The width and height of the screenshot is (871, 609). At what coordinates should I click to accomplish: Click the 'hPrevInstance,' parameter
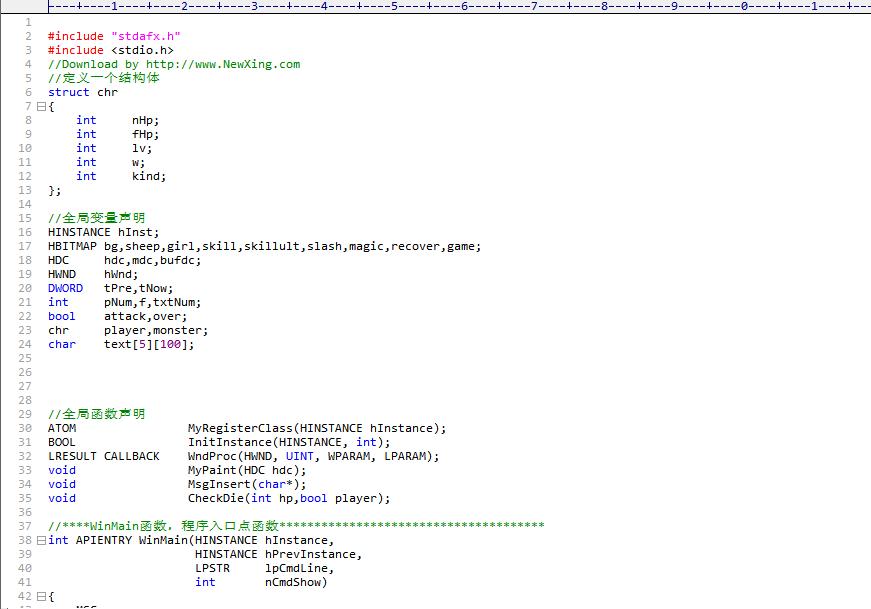point(313,555)
